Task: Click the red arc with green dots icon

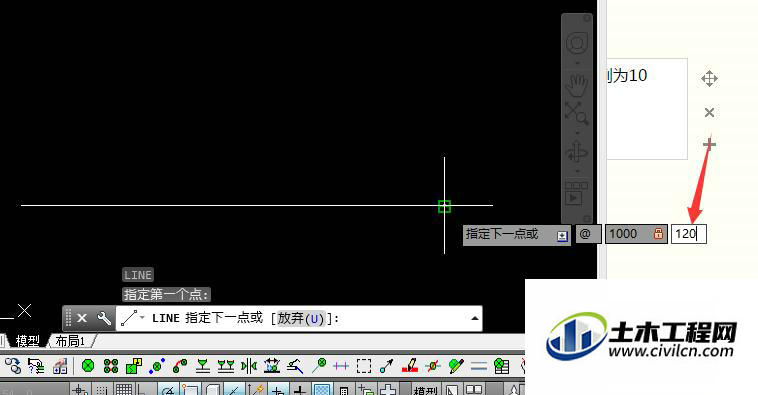Action: (x=180, y=366)
